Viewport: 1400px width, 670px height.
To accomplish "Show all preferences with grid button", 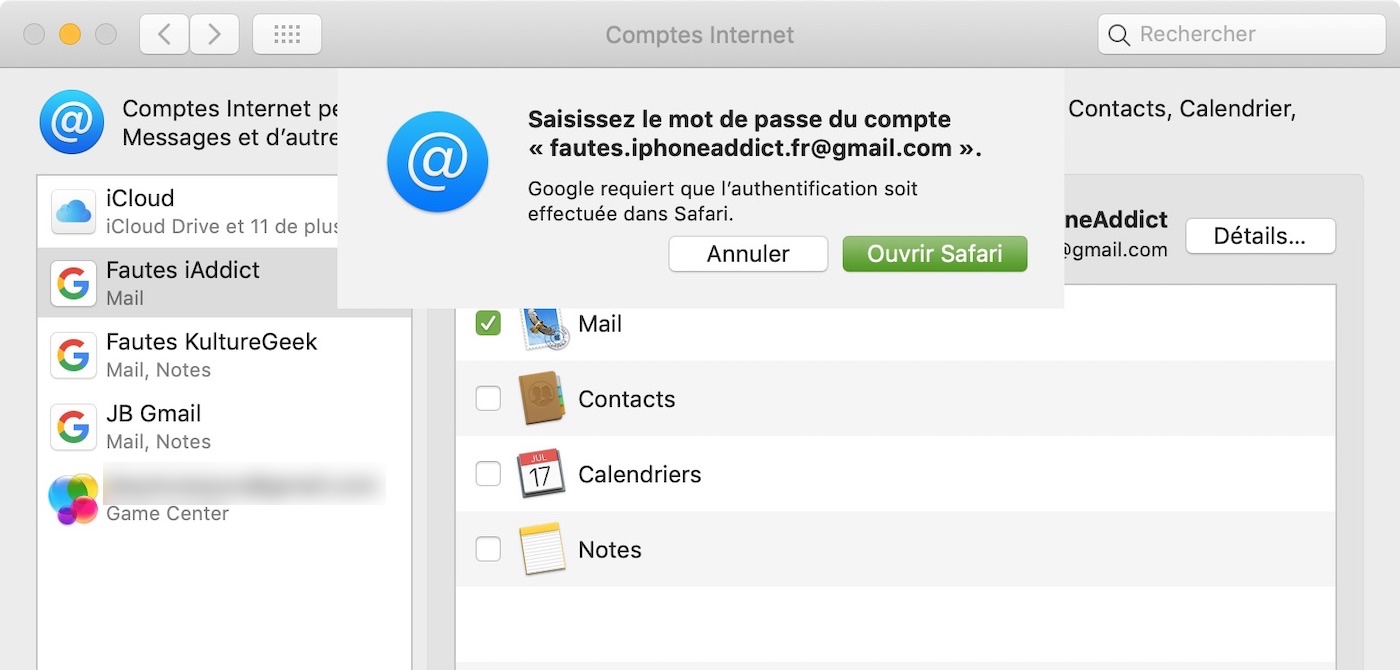I will [287, 34].
